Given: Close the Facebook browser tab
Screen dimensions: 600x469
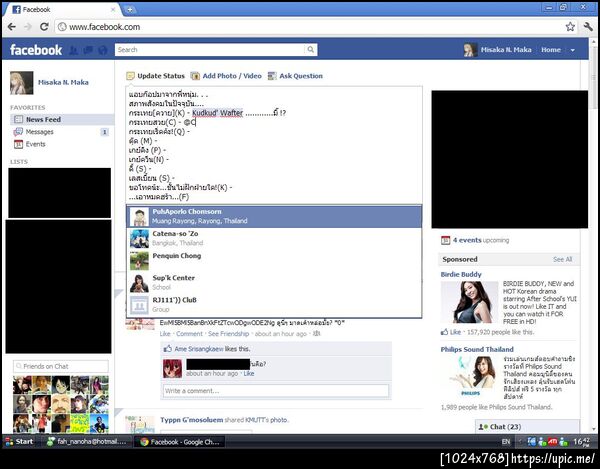Looking at the screenshot, I should pyautogui.click(x=113, y=10).
